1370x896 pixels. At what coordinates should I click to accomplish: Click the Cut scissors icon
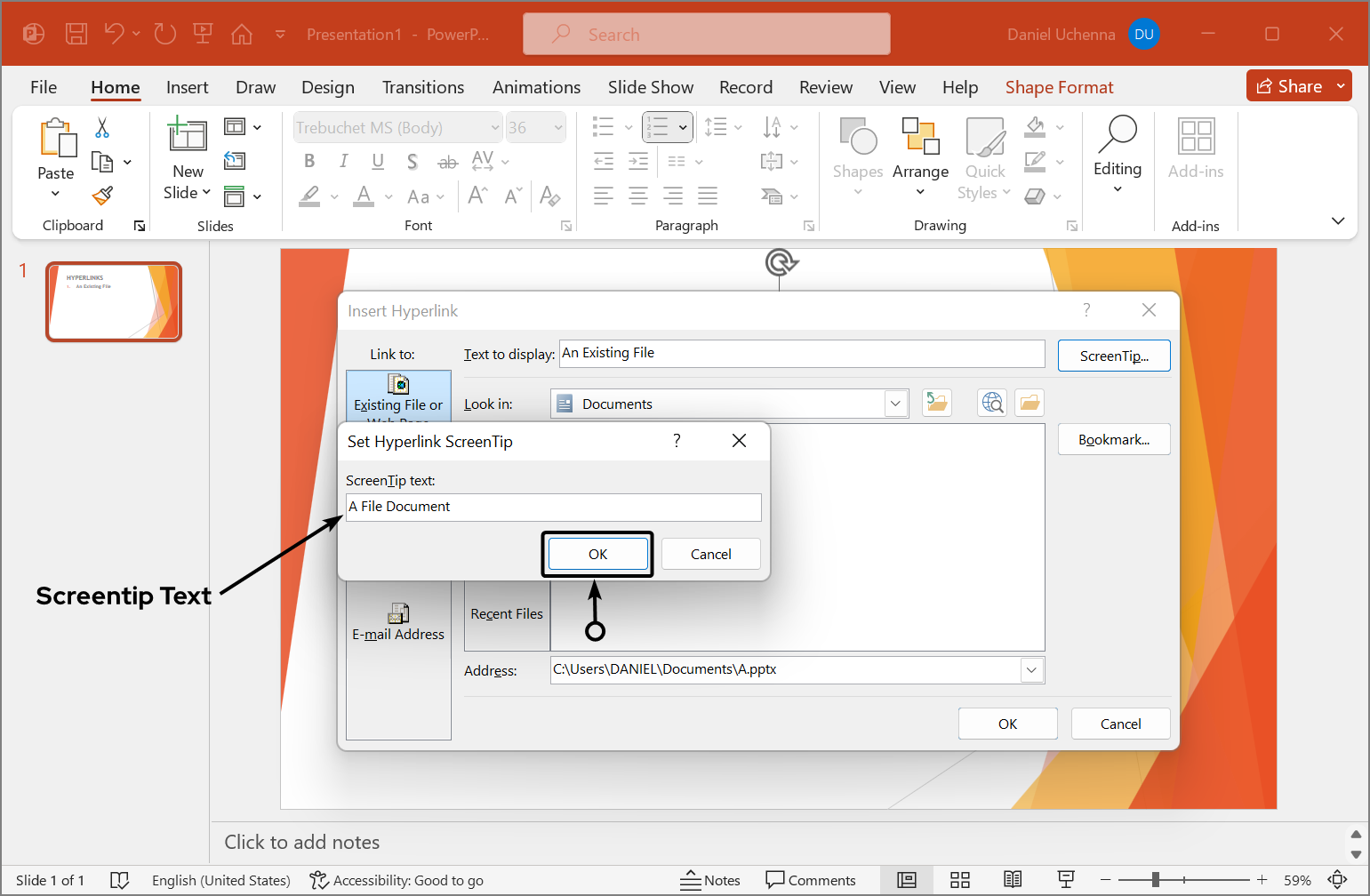102,128
